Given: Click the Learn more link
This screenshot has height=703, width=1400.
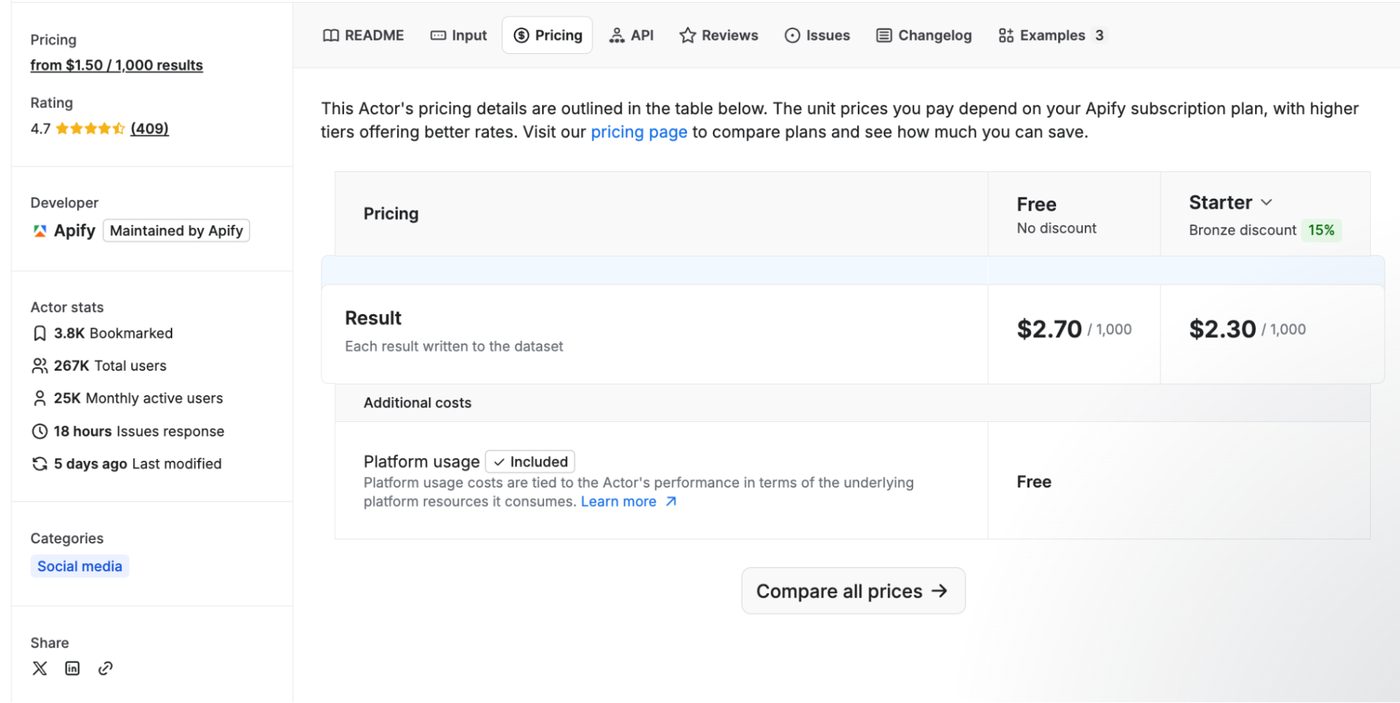Looking at the screenshot, I should coord(619,502).
